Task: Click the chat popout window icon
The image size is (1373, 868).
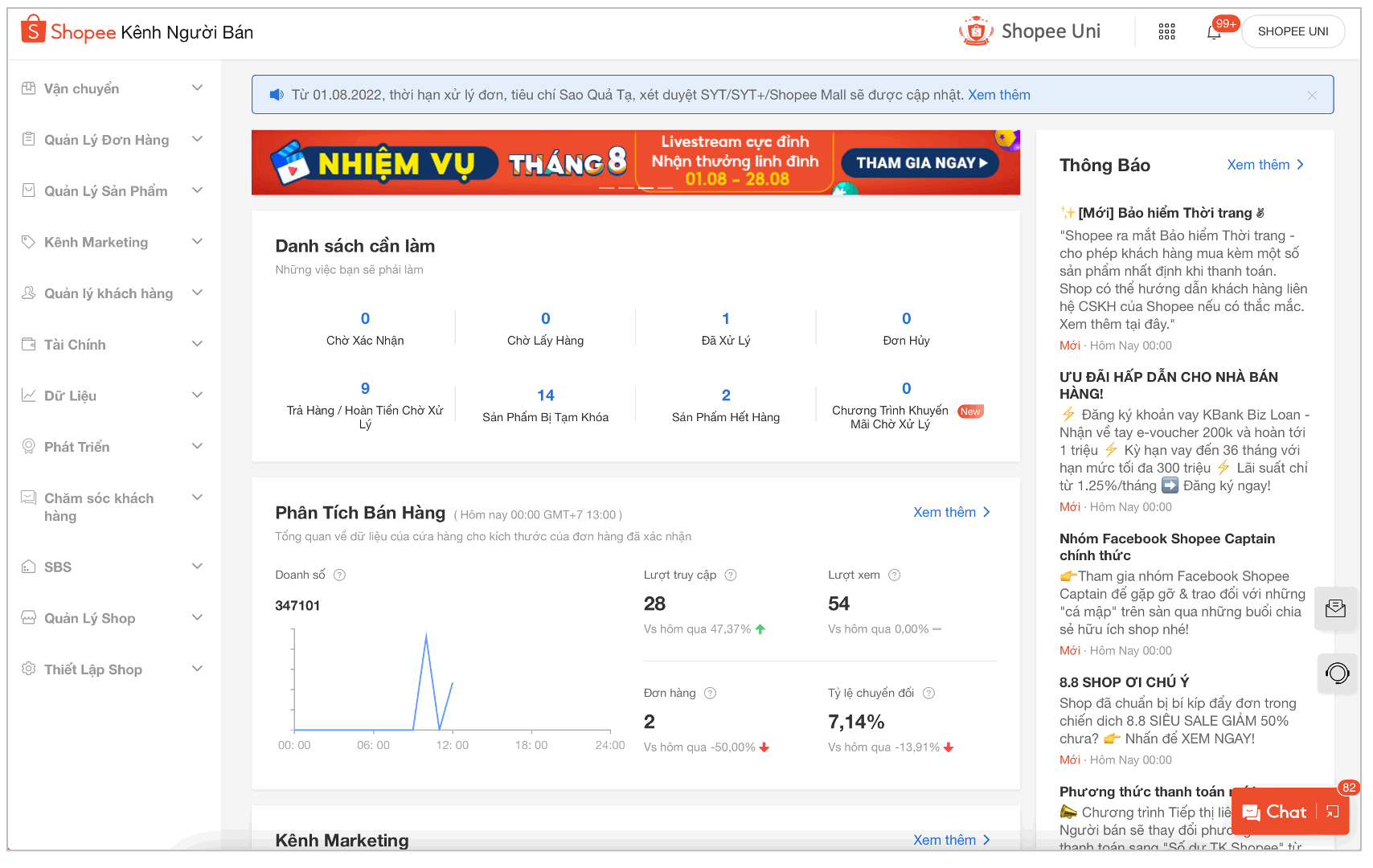Action: tap(1333, 812)
